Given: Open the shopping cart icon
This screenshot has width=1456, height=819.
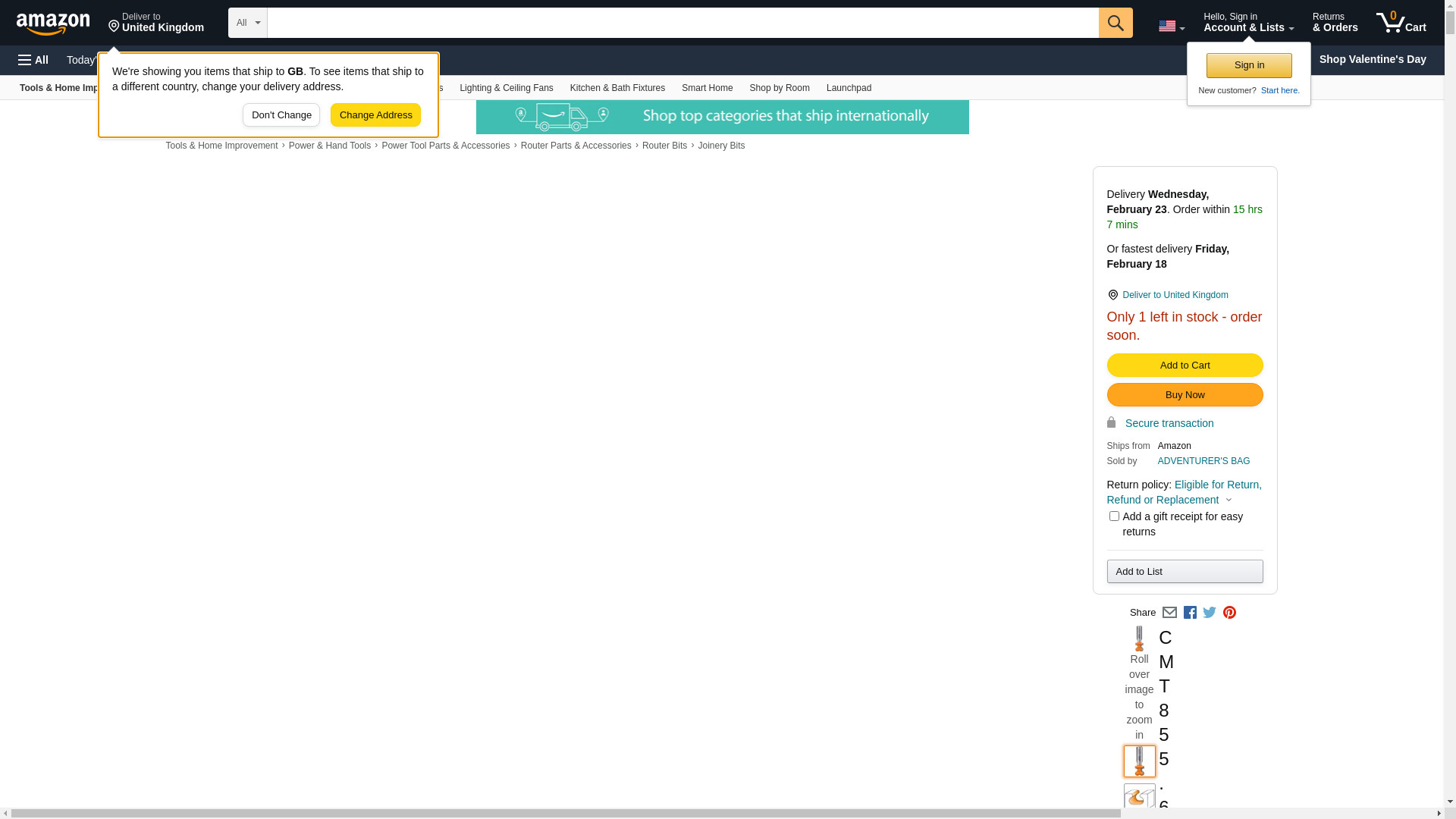Looking at the screenshot, I should (x=1400, y=23).
